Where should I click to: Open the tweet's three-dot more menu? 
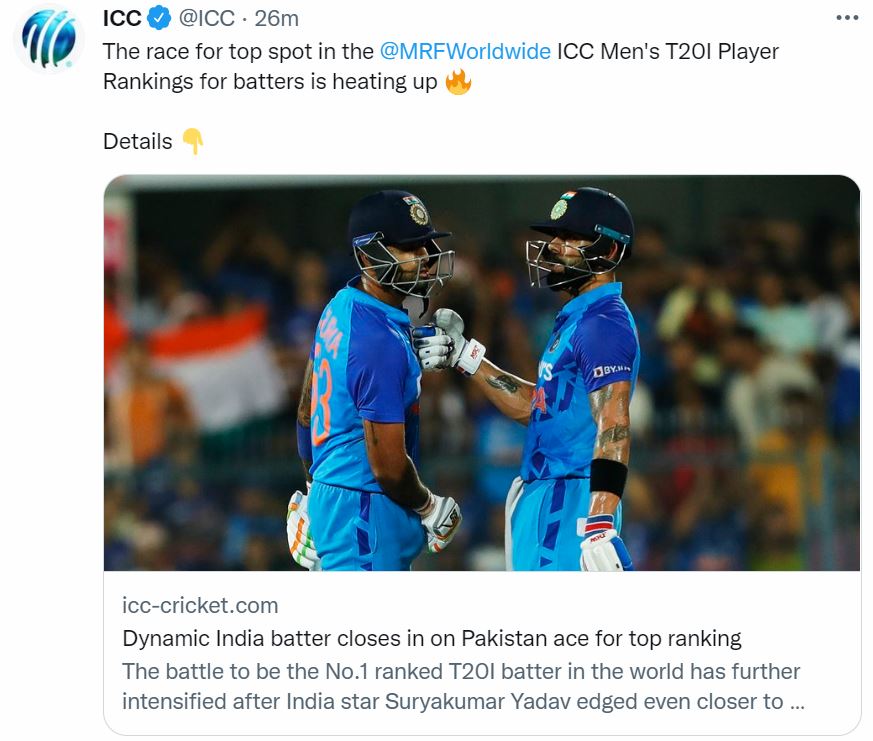click(x=846, y=18)
